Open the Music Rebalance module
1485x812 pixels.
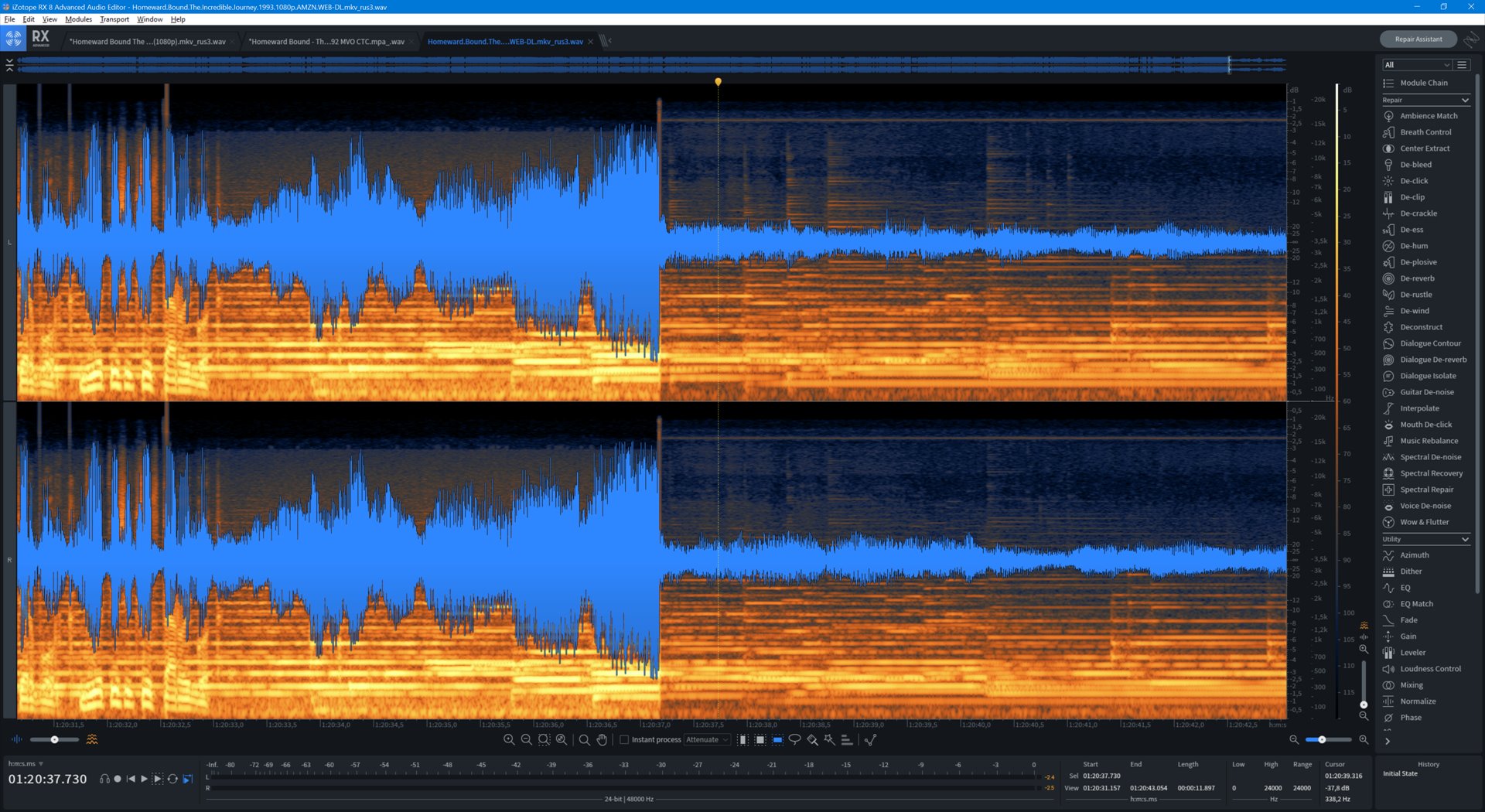[1429, 441]
